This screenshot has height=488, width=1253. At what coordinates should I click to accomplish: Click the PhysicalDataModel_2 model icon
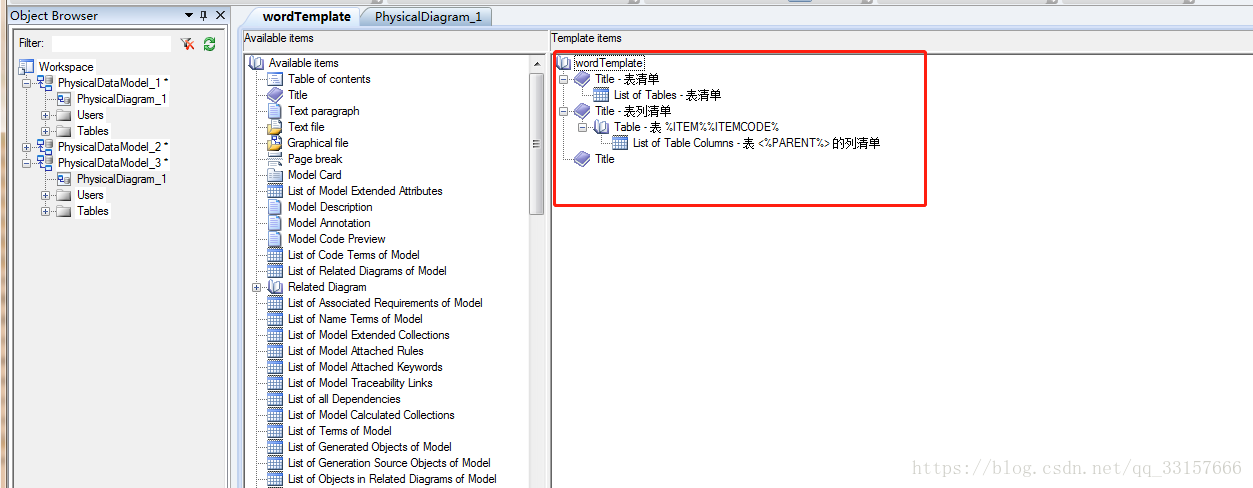click(x=46, y=147)
